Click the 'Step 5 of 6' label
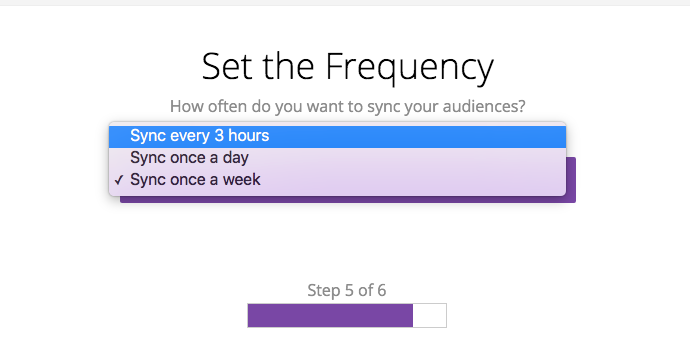 [347, 291]
